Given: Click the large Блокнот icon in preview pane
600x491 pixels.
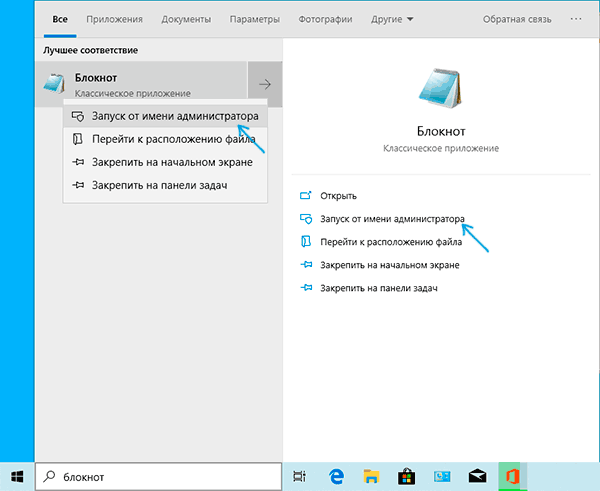Looking at the screenshot, I should click(x=440, y=88).
